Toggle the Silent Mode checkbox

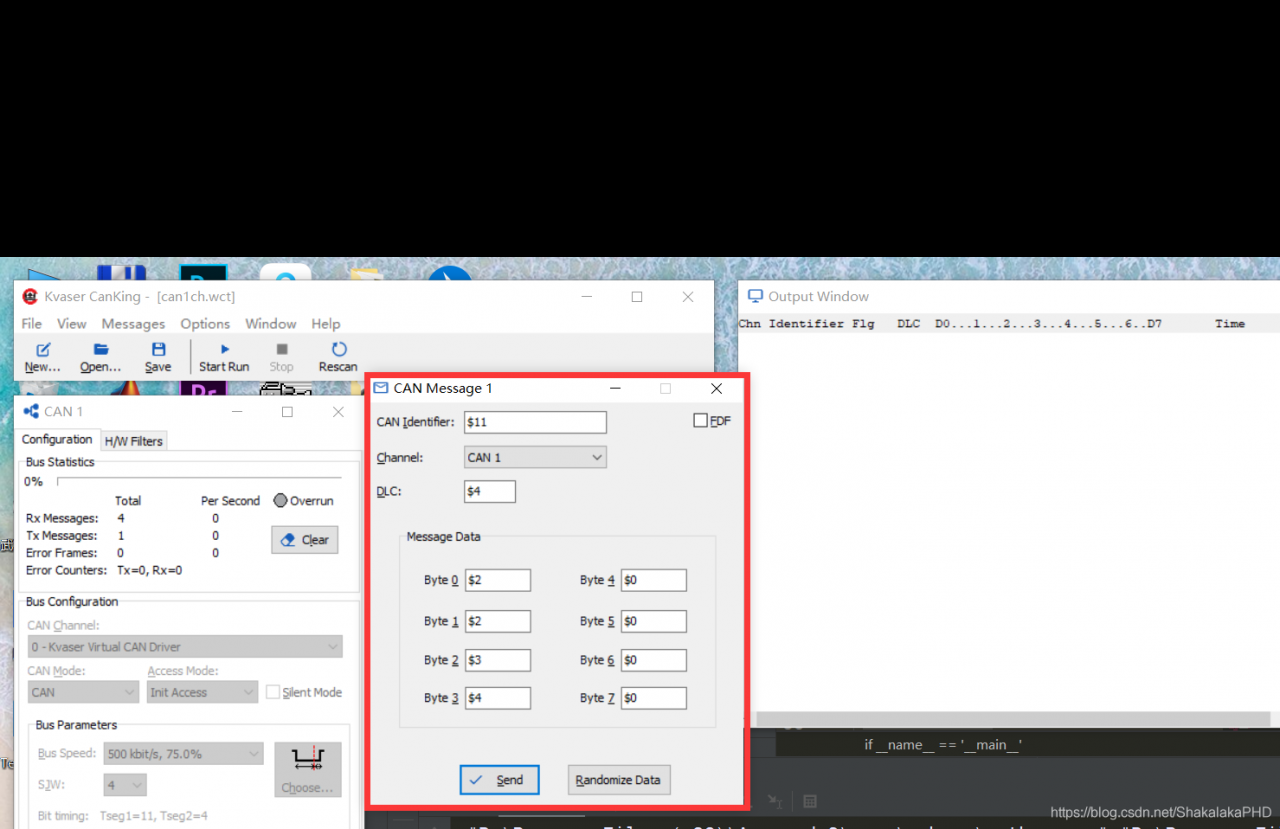(x=273, y=692)
